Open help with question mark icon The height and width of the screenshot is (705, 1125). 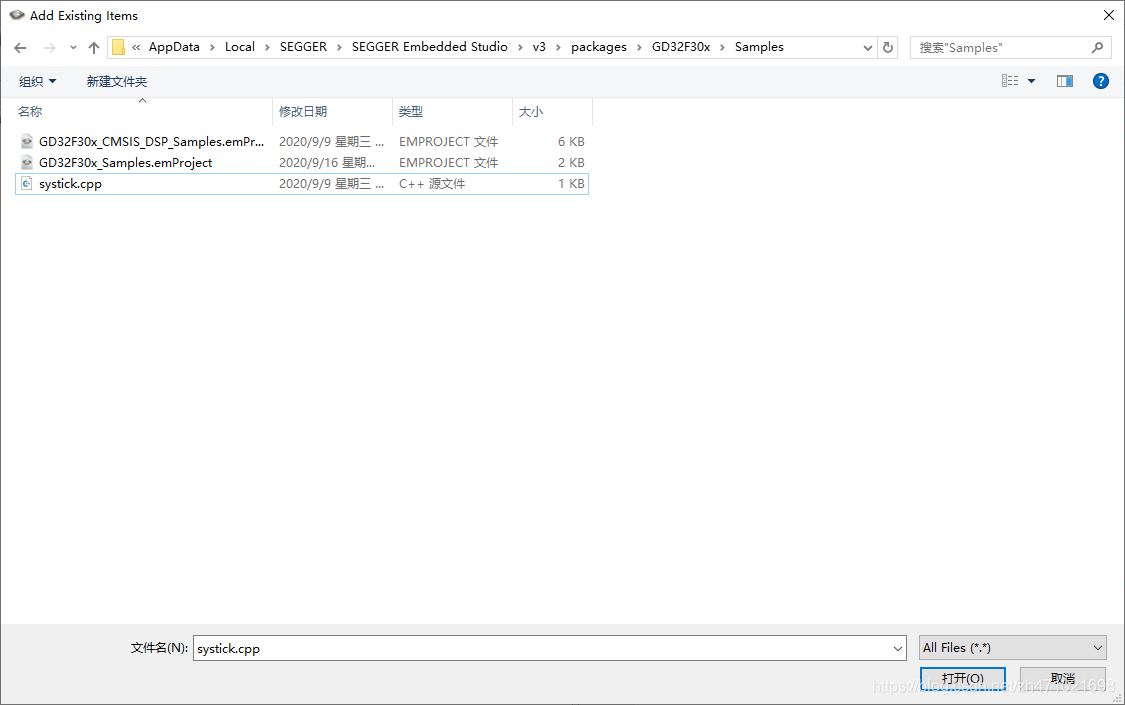pos(1101,81)
